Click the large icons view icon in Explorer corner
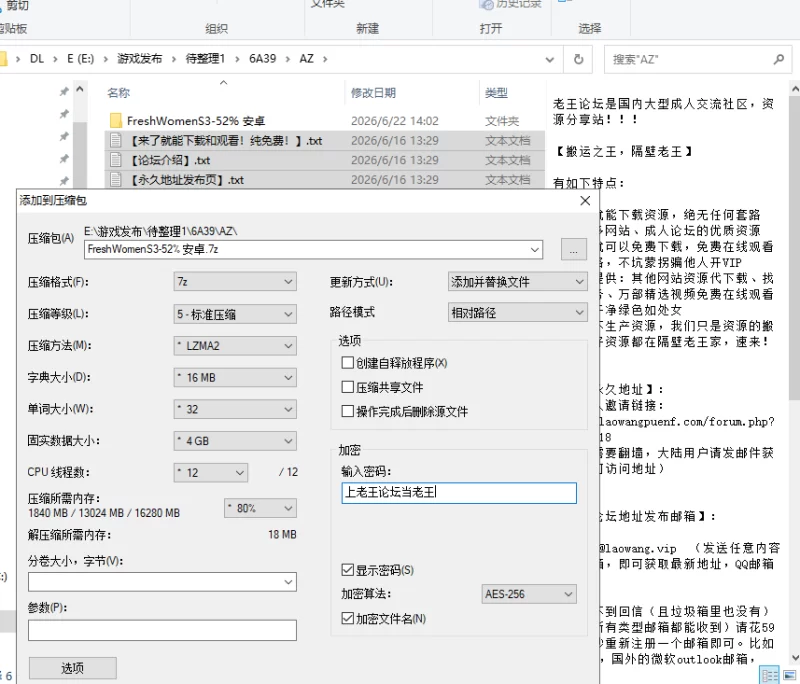The height and width of the screenshot is (684, 800). (x=789, y=675)
